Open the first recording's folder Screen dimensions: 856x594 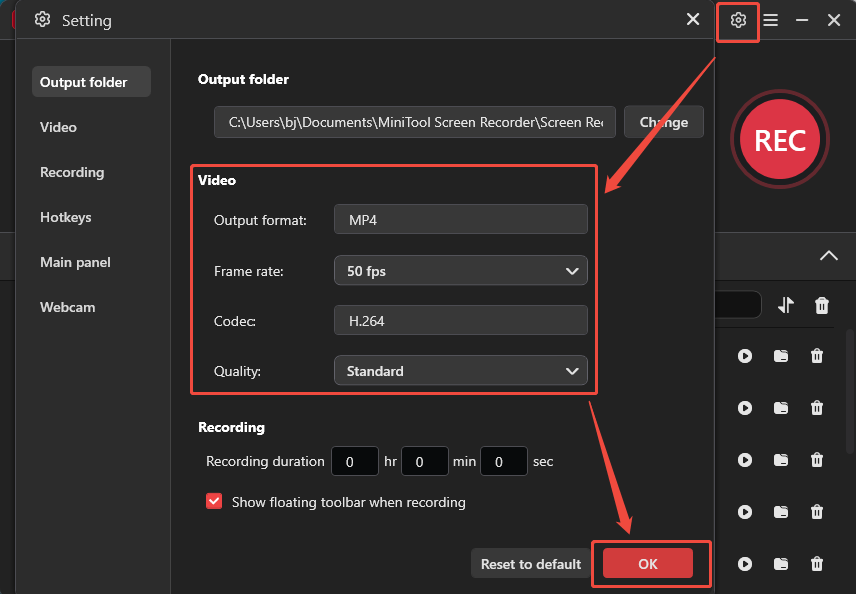click(x=783, y=356)
